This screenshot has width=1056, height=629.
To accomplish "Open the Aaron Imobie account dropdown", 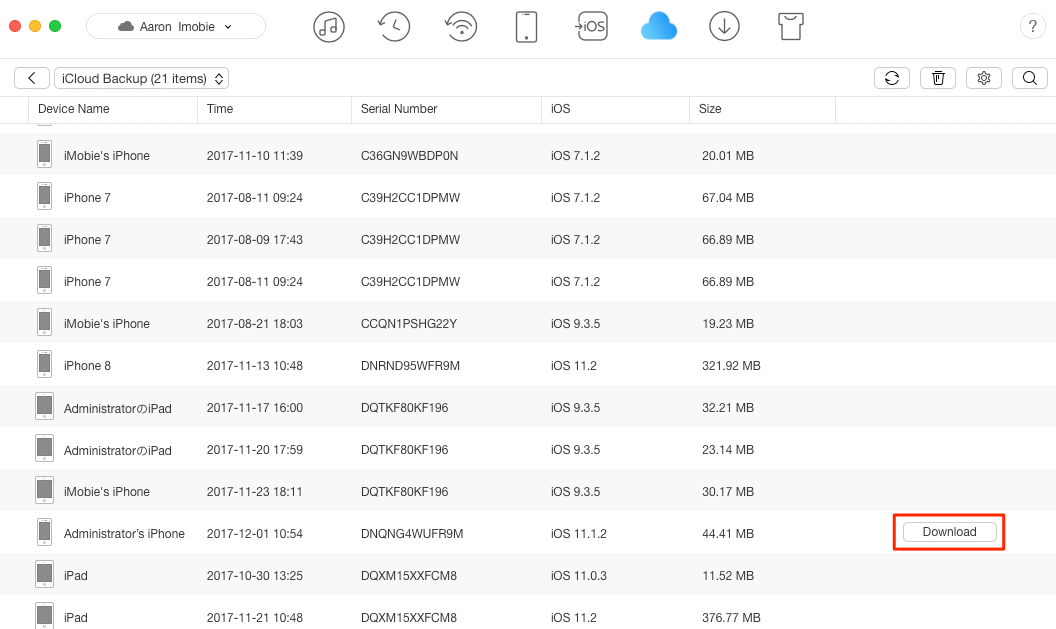I will click(176, 27).
